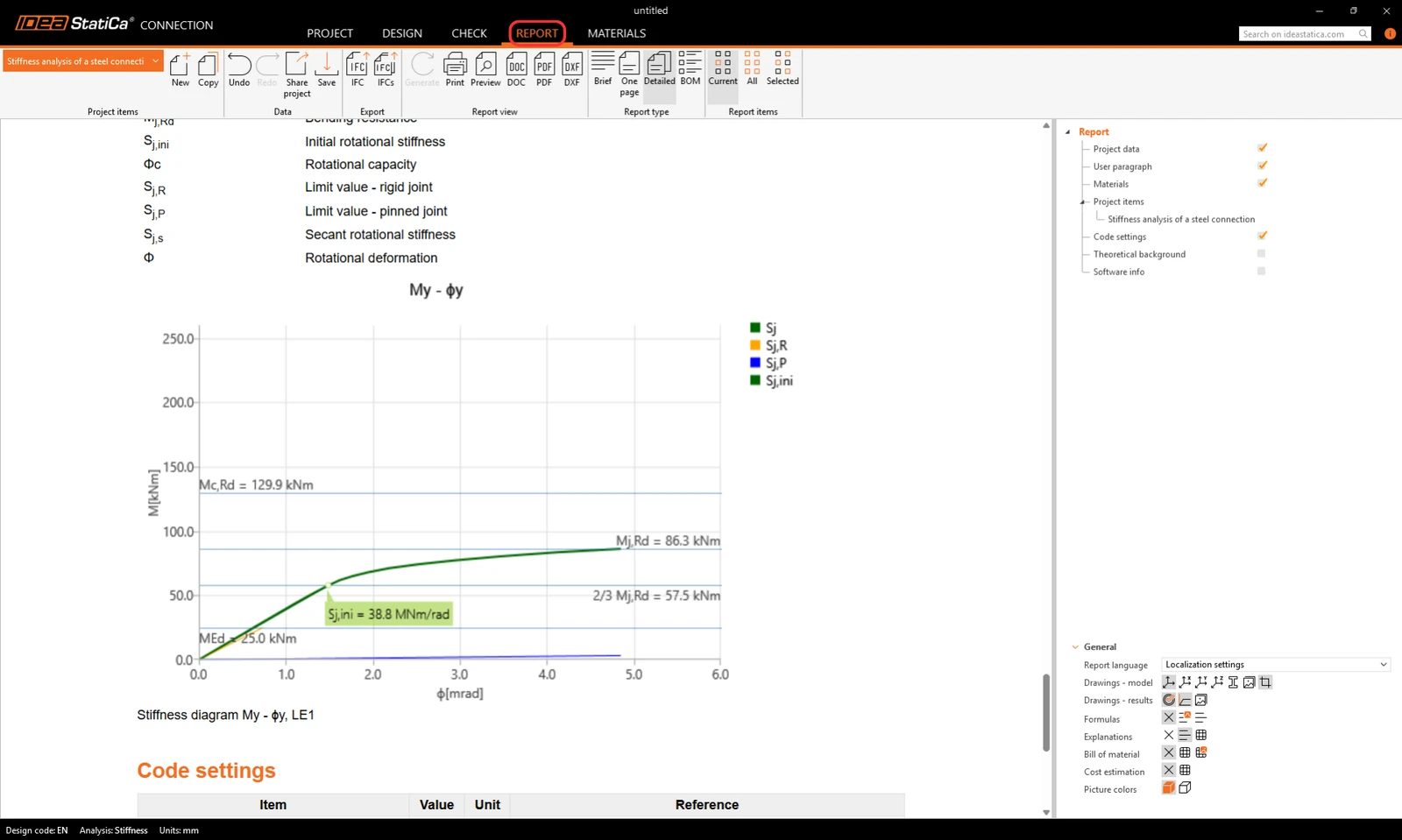Open the Report language dropdown
This screenshot has width=1402, height=840.
coord(1276,665)
